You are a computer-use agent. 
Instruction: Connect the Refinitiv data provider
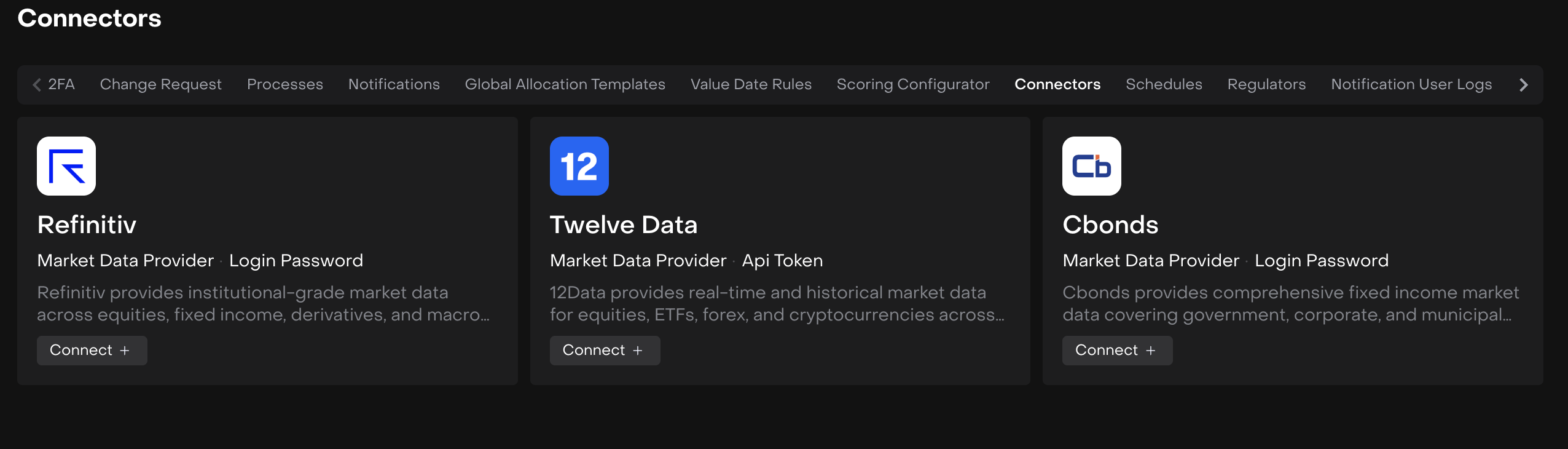tap(92, 351)
